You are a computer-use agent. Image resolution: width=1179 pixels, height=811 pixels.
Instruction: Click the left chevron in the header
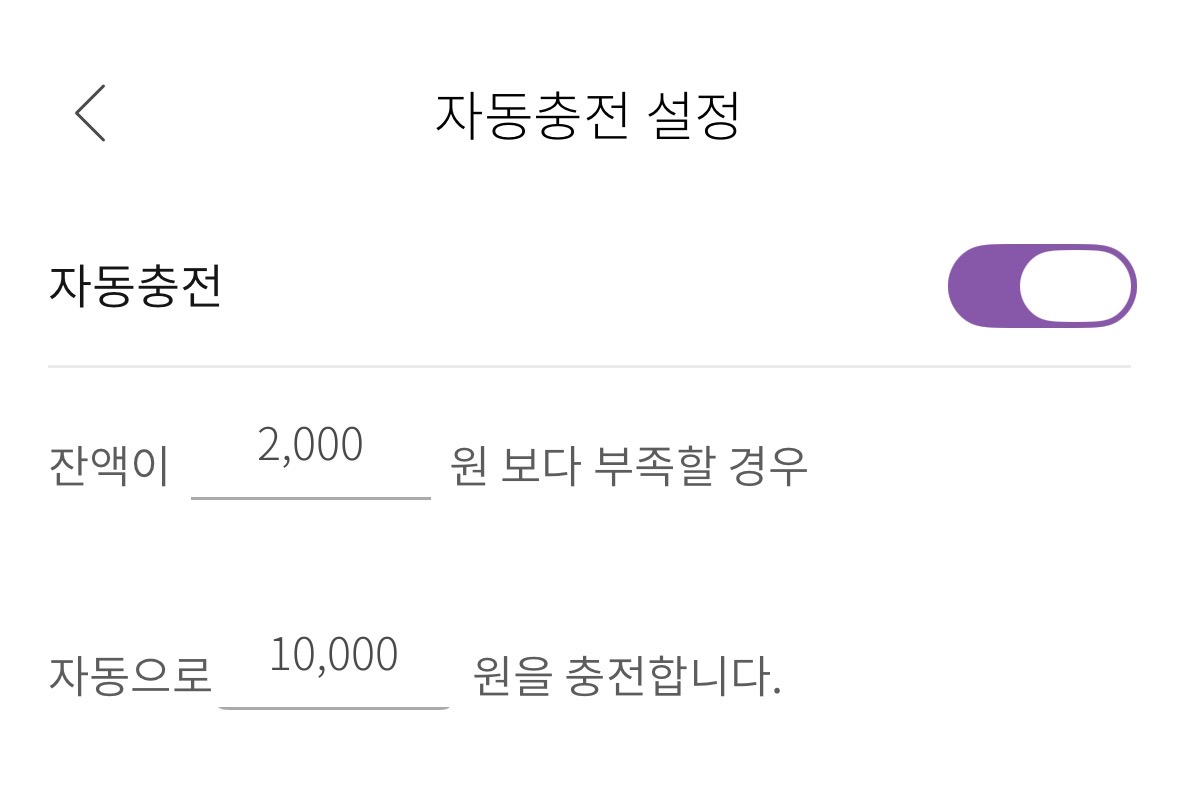[x=90, y=114]
